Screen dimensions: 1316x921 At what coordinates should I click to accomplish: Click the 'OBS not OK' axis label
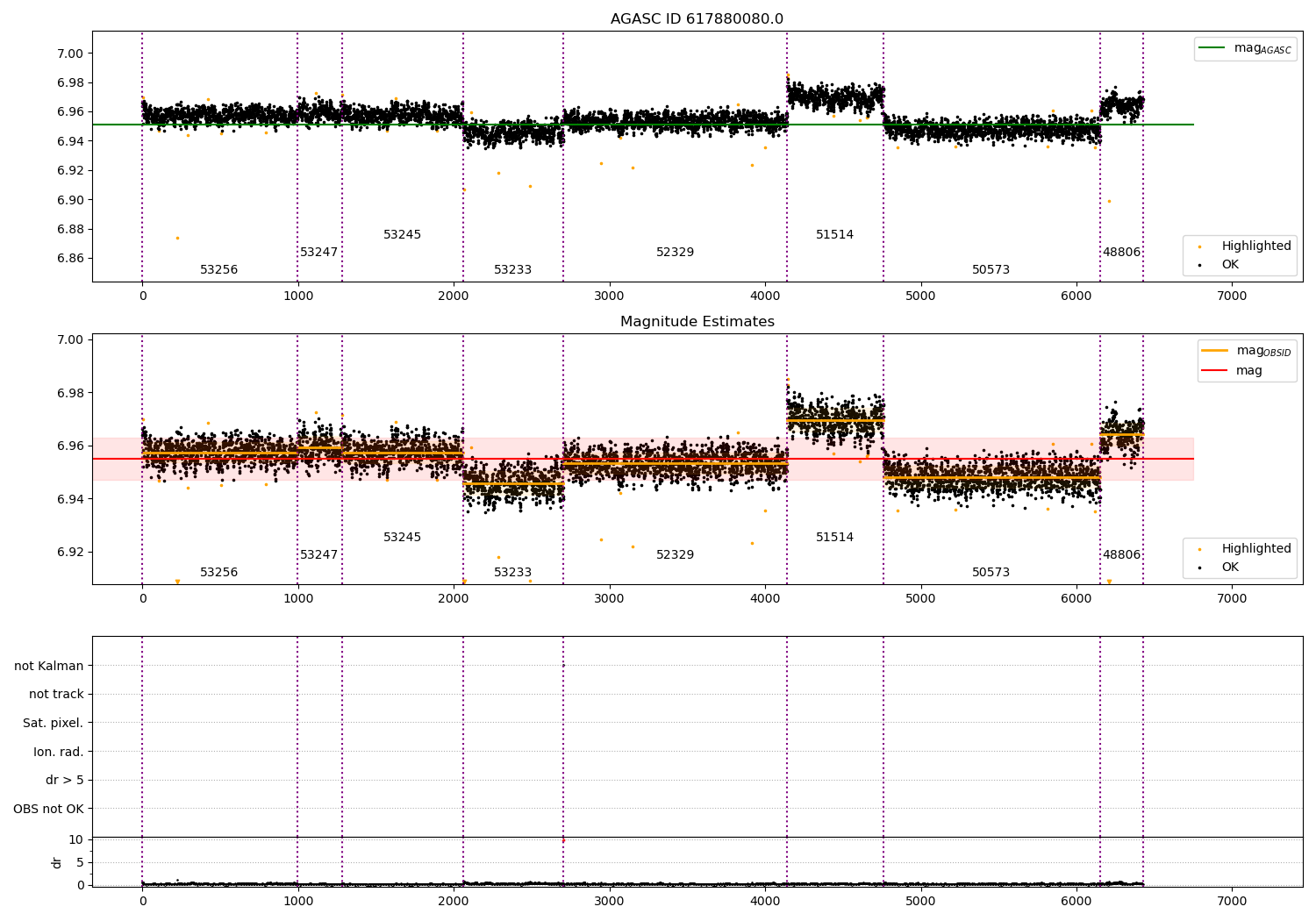coord(49,809)
